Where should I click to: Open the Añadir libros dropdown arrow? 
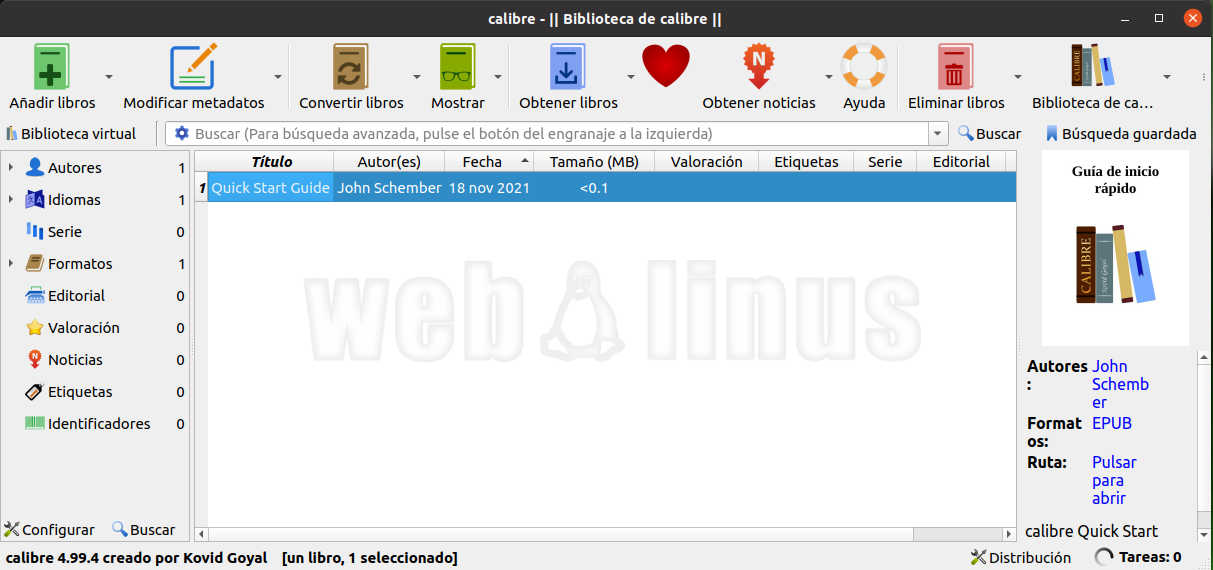point(109,77)
